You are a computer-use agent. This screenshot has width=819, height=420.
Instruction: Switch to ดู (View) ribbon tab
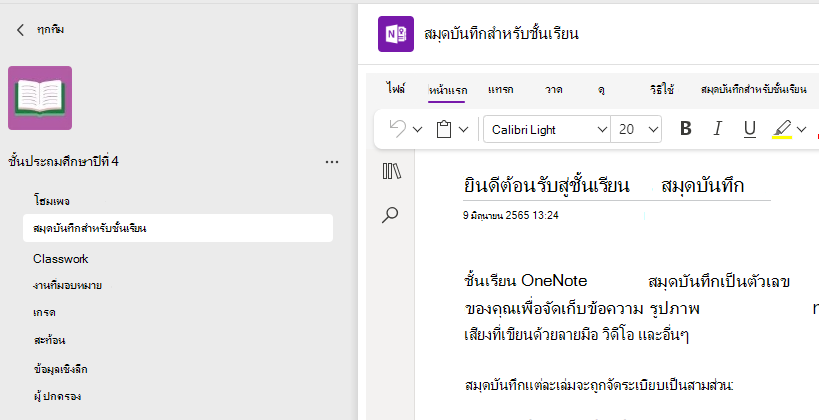601,89
